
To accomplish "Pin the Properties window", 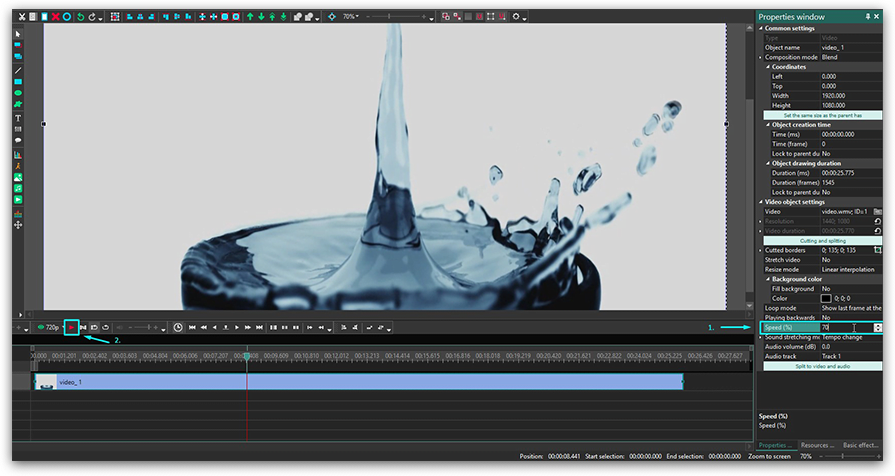I will click(868, 17).
